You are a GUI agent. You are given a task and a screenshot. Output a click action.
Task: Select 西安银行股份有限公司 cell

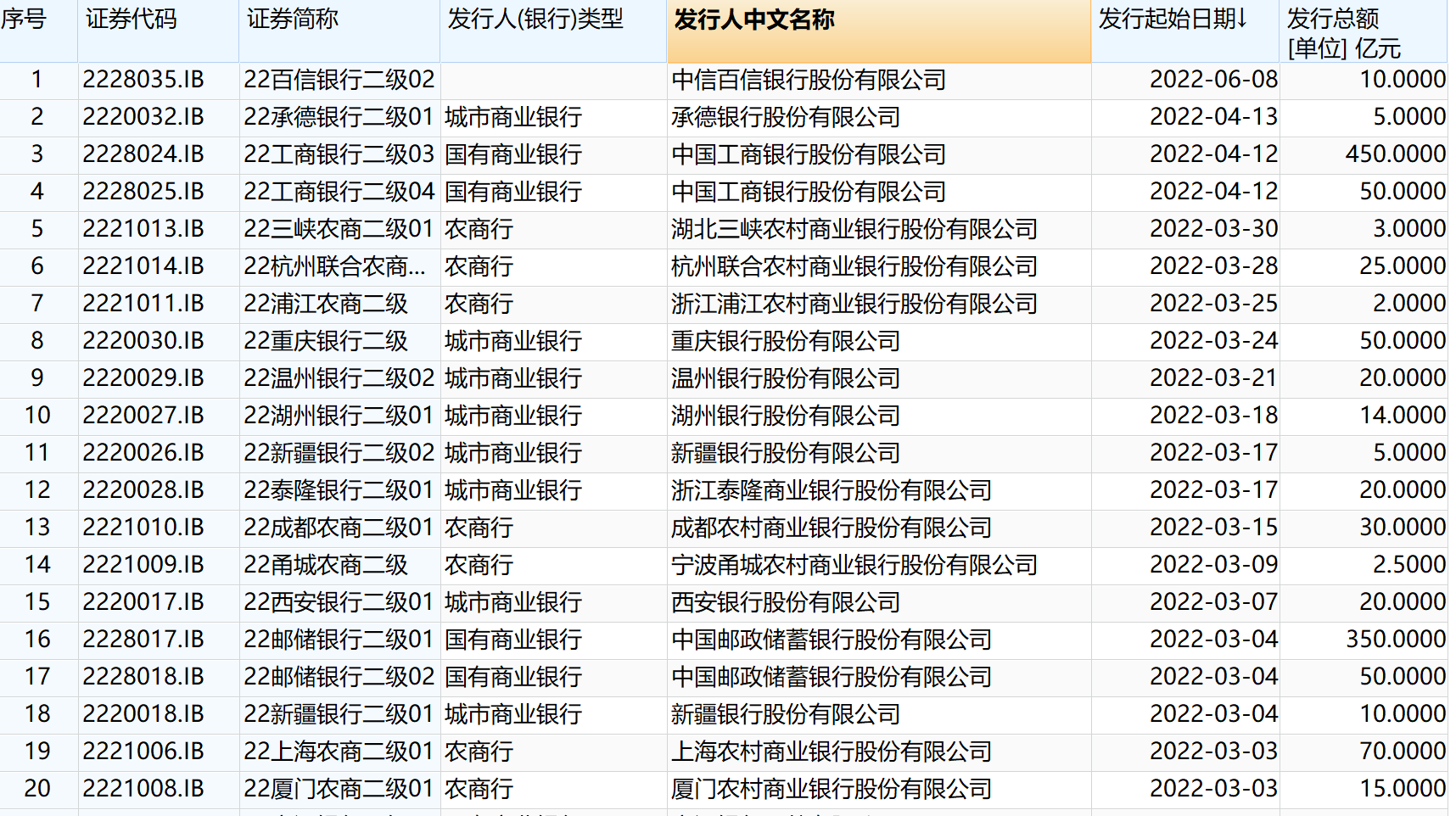pyautogui.click(x=786, y=602)
